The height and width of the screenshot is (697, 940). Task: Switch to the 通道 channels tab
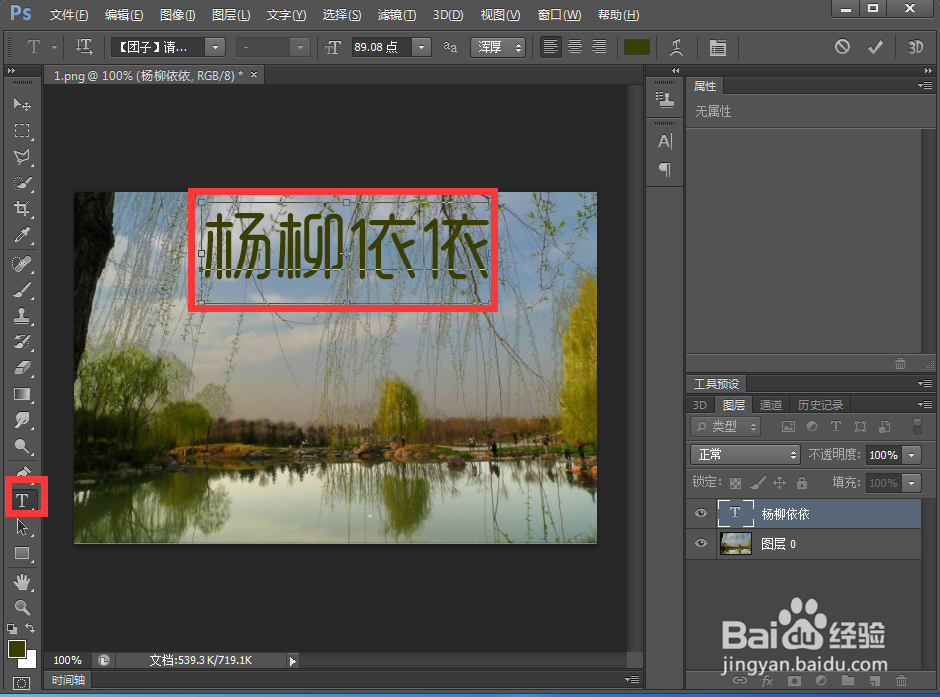tap(770, 405)
